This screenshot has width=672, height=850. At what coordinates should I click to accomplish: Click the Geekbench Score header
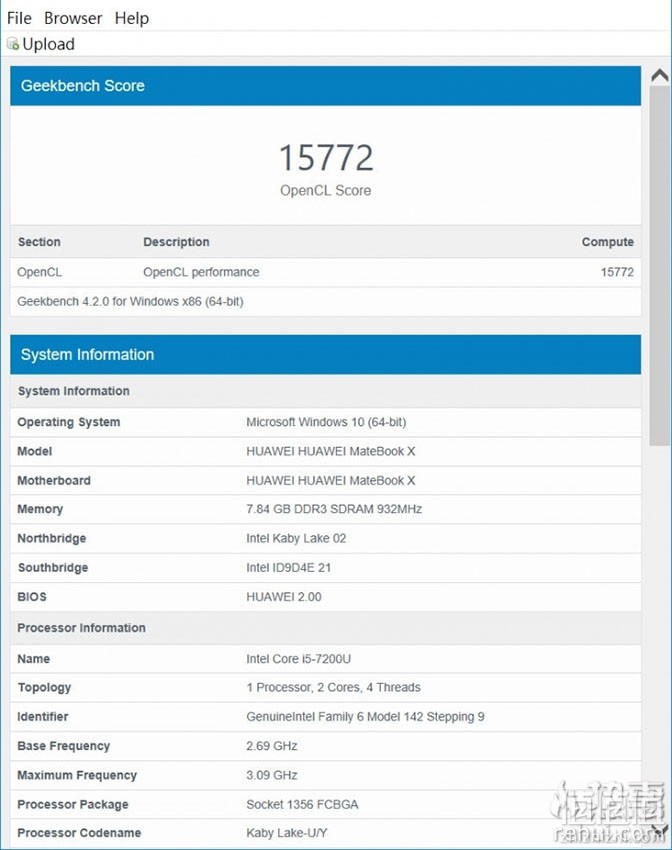[x=325, y=86]
